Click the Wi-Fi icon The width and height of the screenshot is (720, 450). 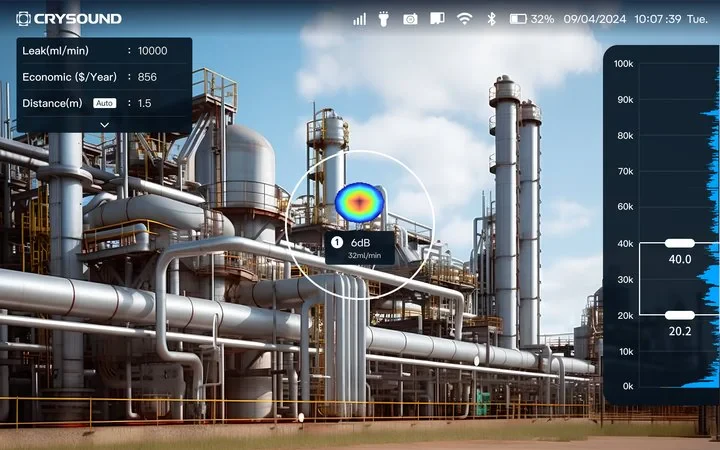point(464,19)
